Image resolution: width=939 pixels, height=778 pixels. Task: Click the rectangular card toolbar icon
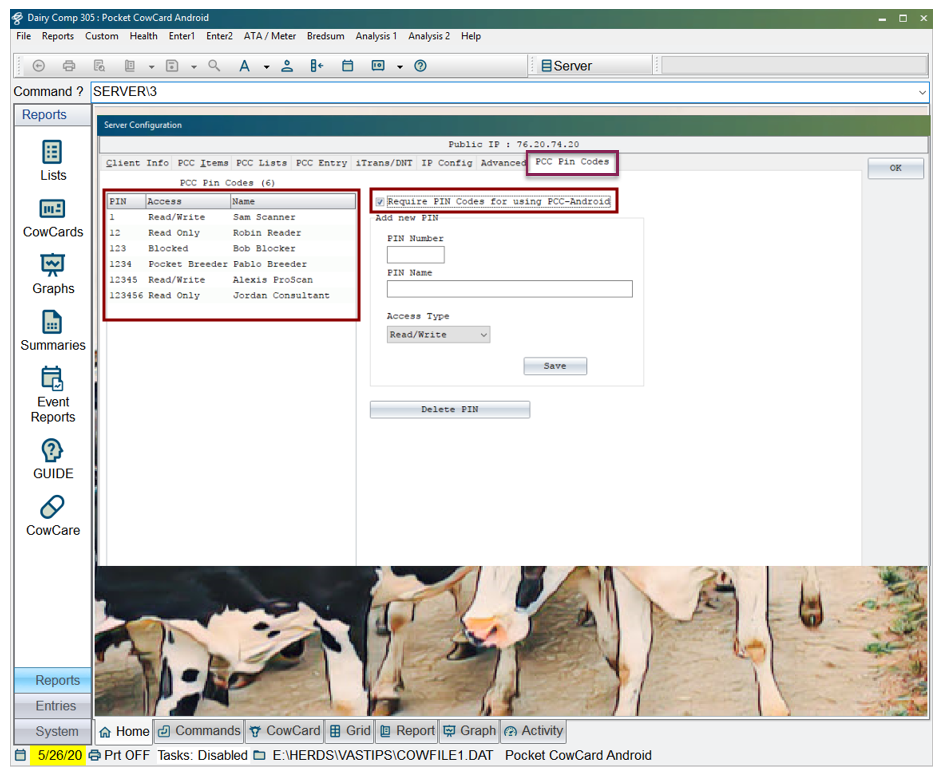[378, 66]
